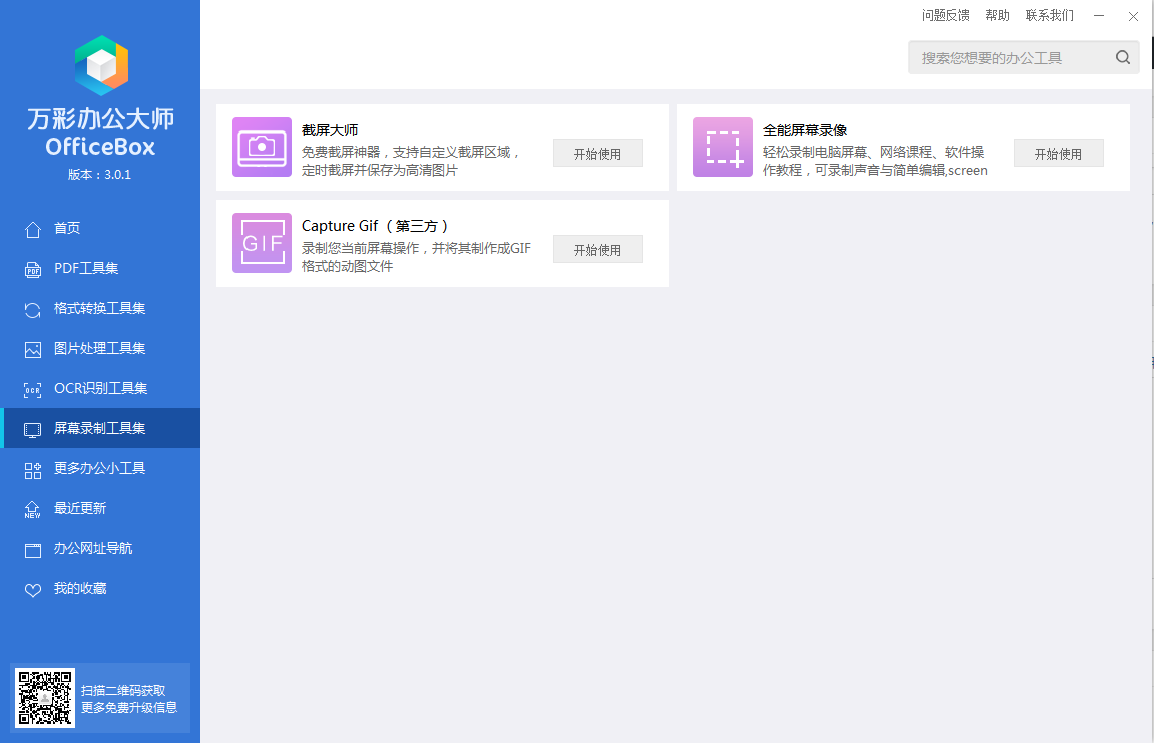This screenshot has height=743, width=1154.
Task: Click the OfficeBox hexagon logo
Action: [x=101, y=66]
